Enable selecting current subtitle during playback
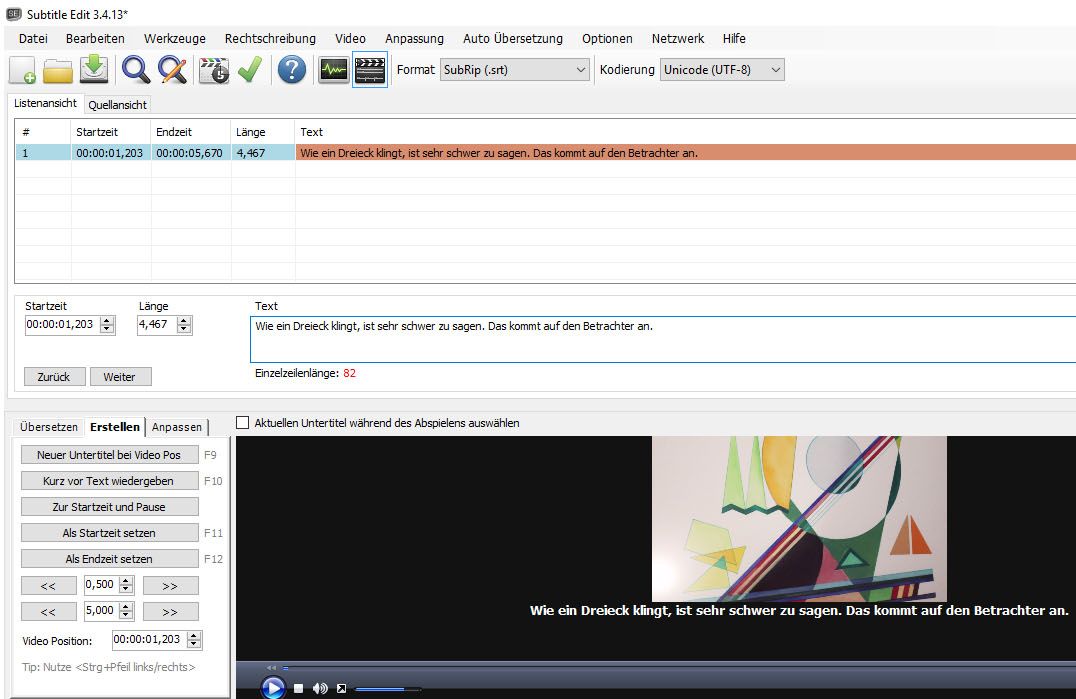This screenshot has height=699, width=1076. [x=242, y=423]
